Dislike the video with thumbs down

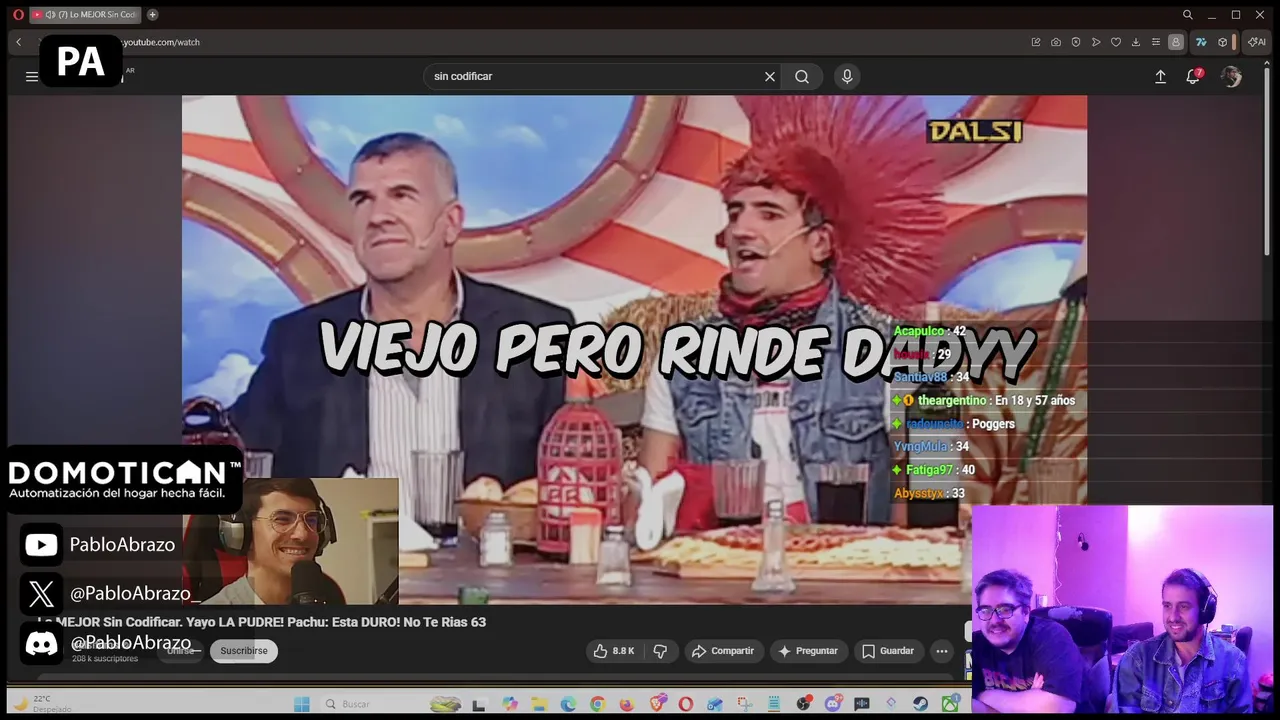(x=660, y=651)
